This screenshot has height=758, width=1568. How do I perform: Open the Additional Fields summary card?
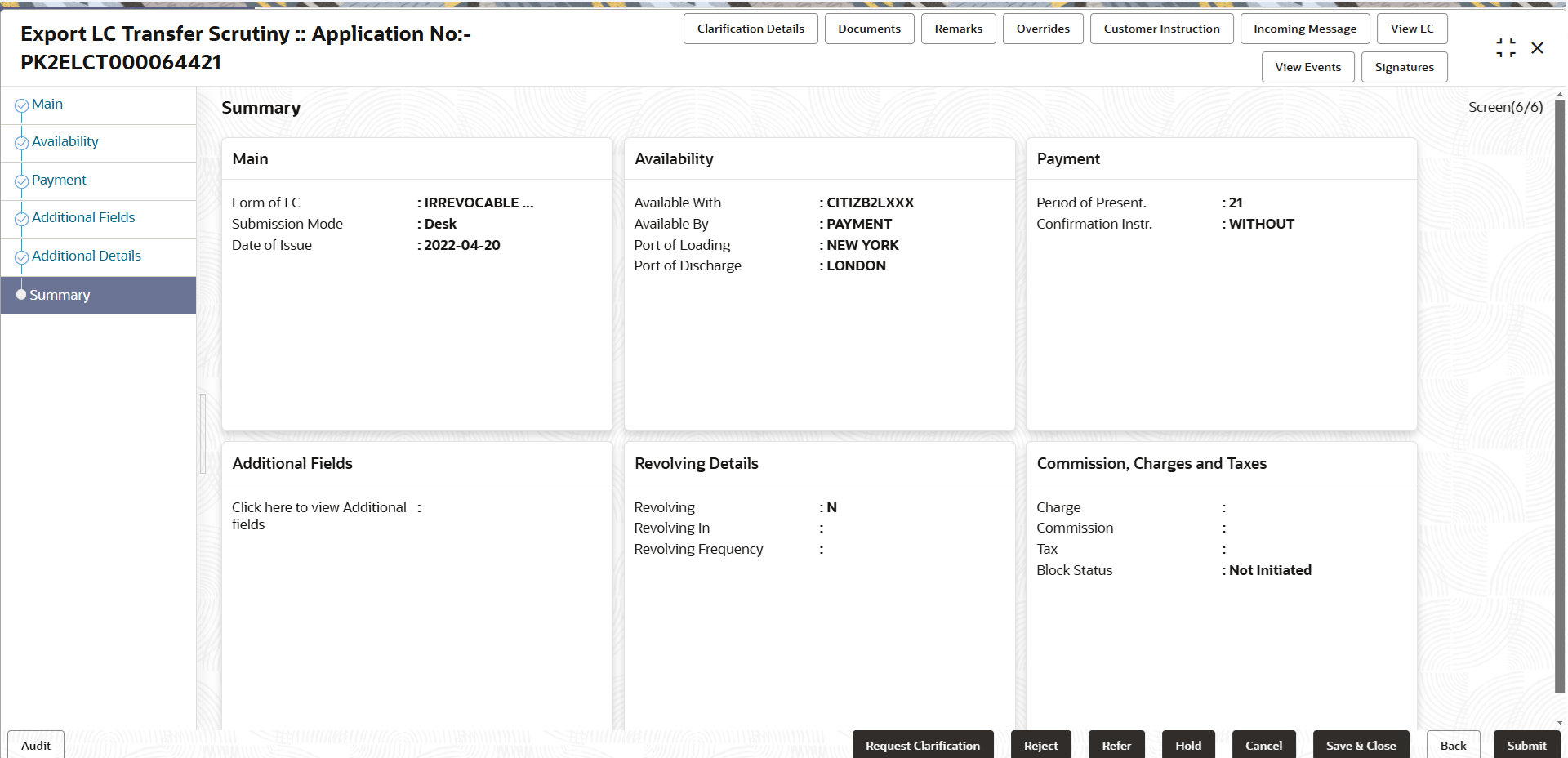(x=417, y=586)
